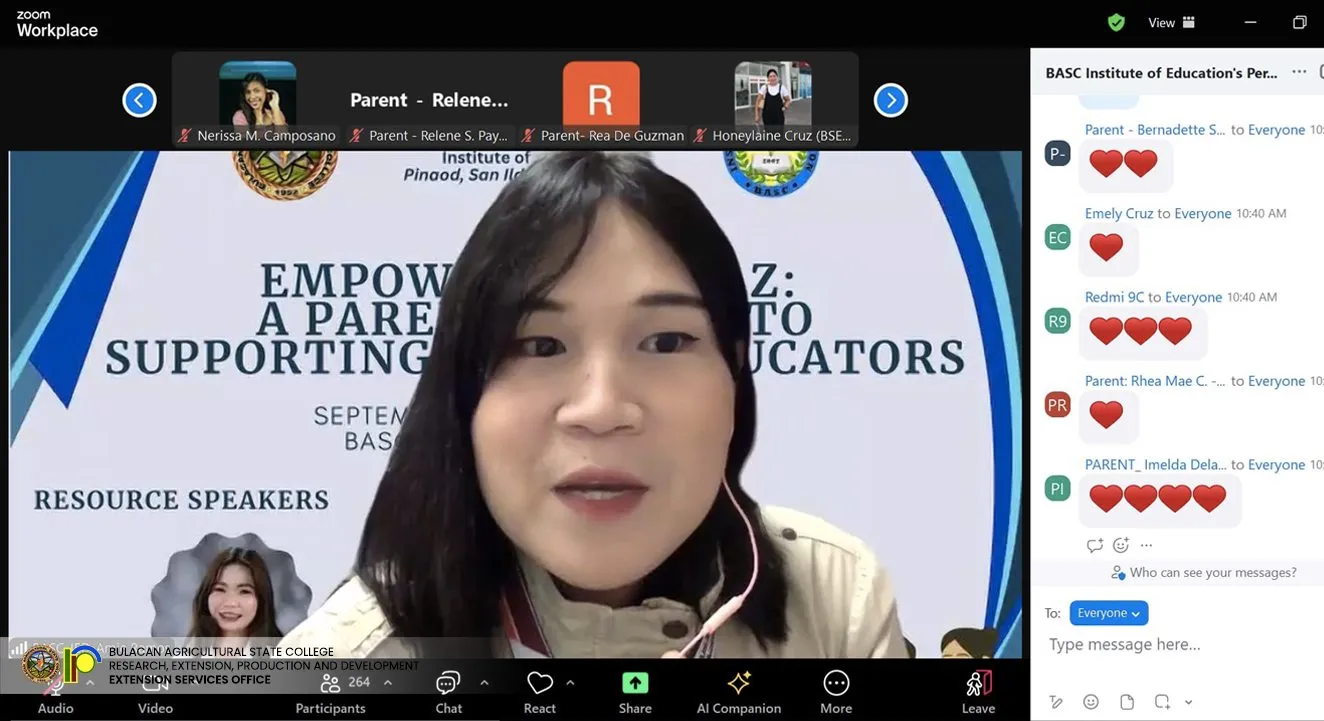The height and width of the screenshot is (721, 1324).
Task: Toggle camera with the Video button
Action: point(155,690)
